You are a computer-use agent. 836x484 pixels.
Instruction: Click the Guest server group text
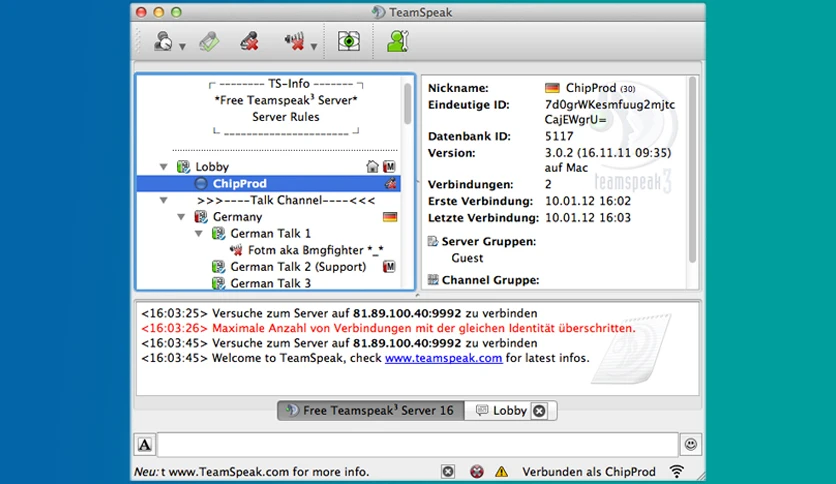point(467,258)
